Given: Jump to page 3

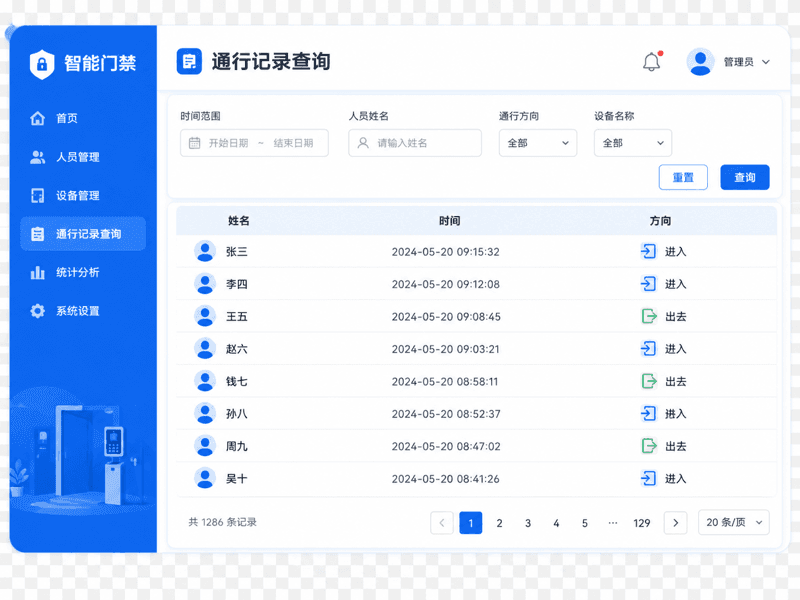Looking at the screenshot, I should (x=528, y=523).
